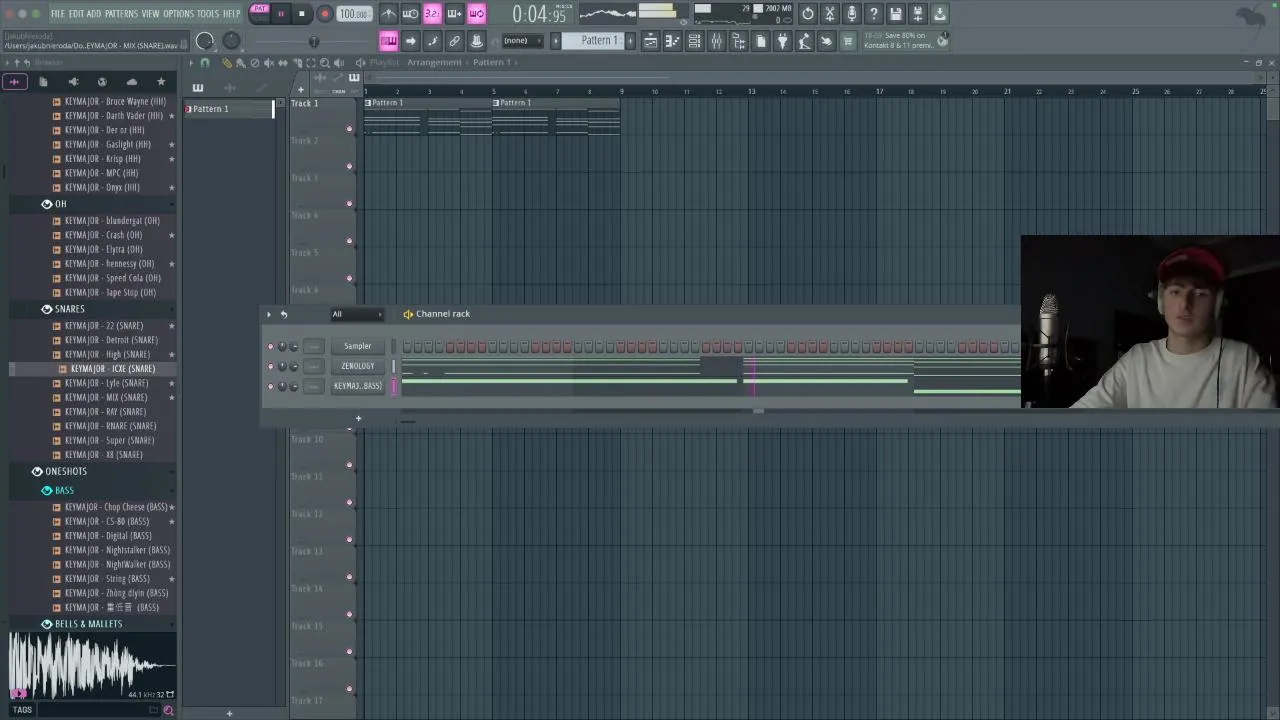Open the KEYMAJ..BASS channel button

tap(357, 386)
